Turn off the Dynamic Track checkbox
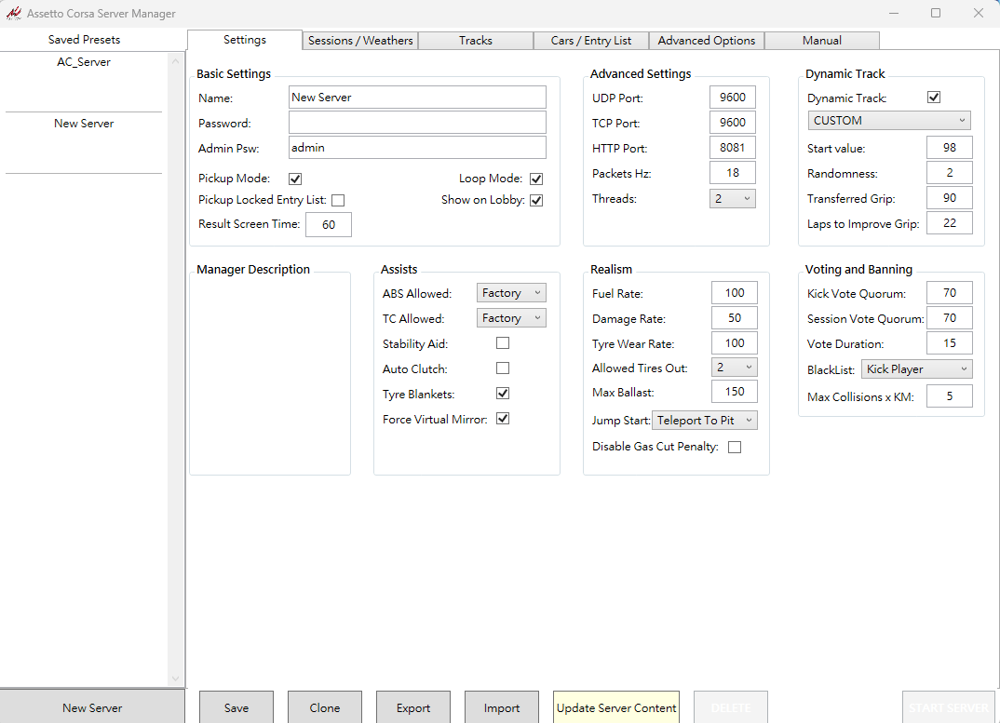The width and height of the screenshot is (1000, 723). (934, 97)
